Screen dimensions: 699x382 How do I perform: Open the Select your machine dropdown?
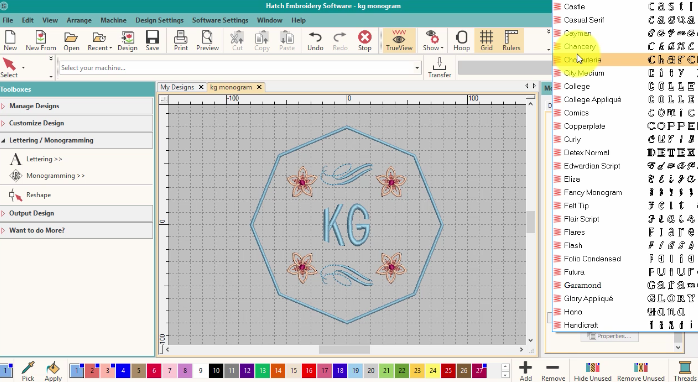tap(417, 68)
